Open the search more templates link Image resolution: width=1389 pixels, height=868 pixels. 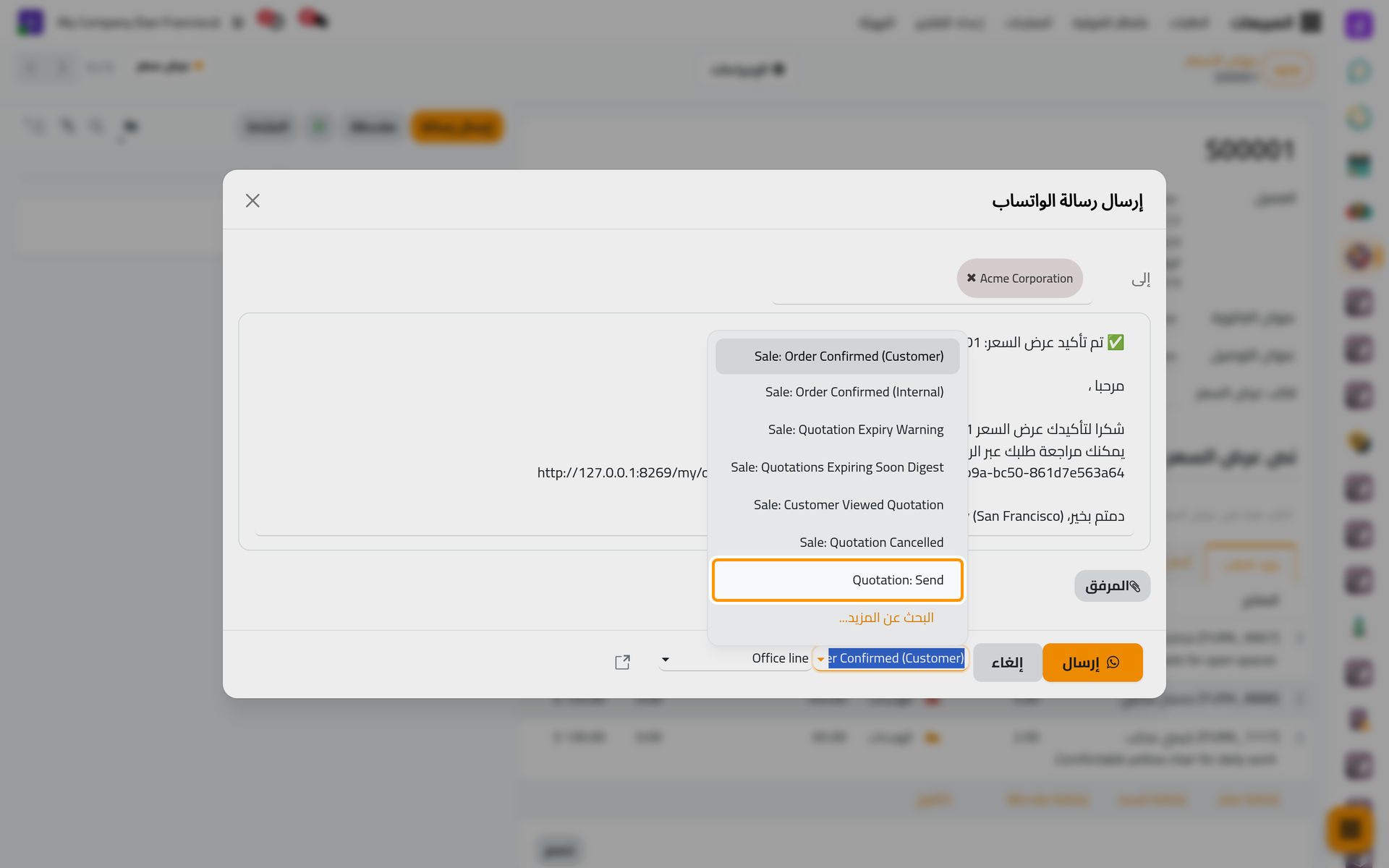(x=886, y=618)
